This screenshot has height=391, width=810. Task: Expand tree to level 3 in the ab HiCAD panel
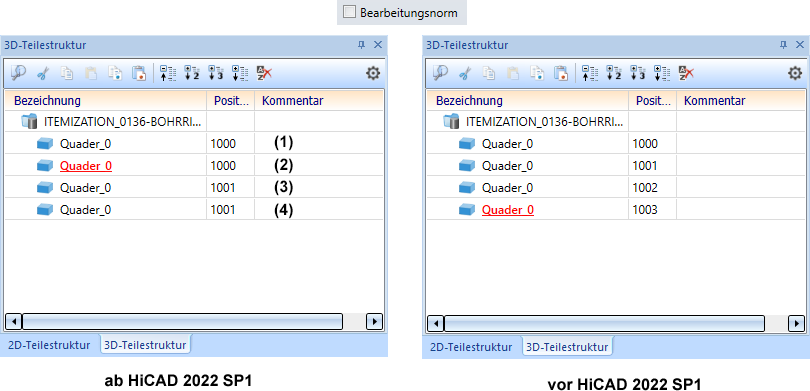point(216,73)
